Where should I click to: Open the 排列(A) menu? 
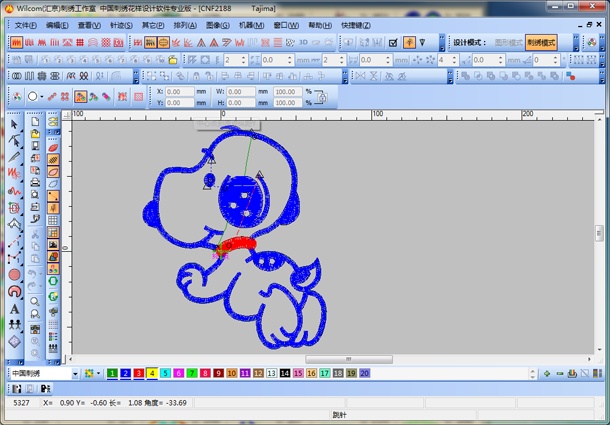[185, 25]
